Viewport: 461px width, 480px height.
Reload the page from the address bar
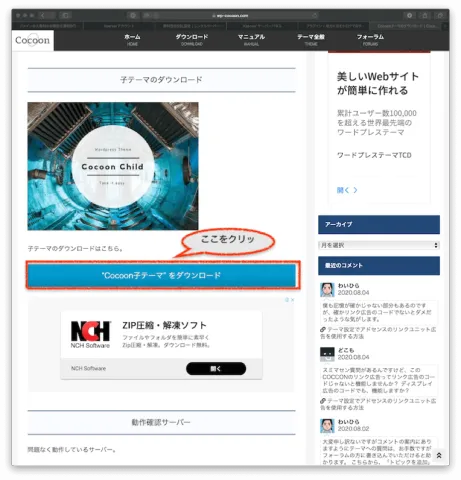pos(314,15)
